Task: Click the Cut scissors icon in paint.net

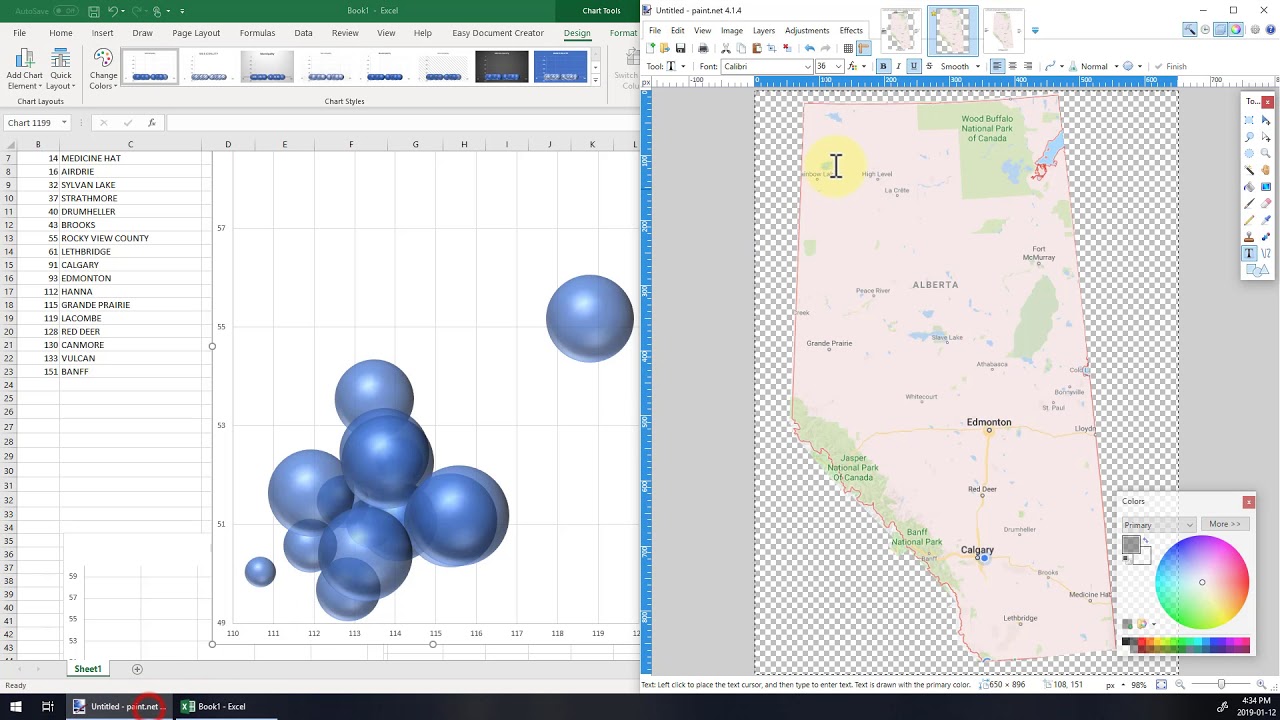Action: coord(726,48)
